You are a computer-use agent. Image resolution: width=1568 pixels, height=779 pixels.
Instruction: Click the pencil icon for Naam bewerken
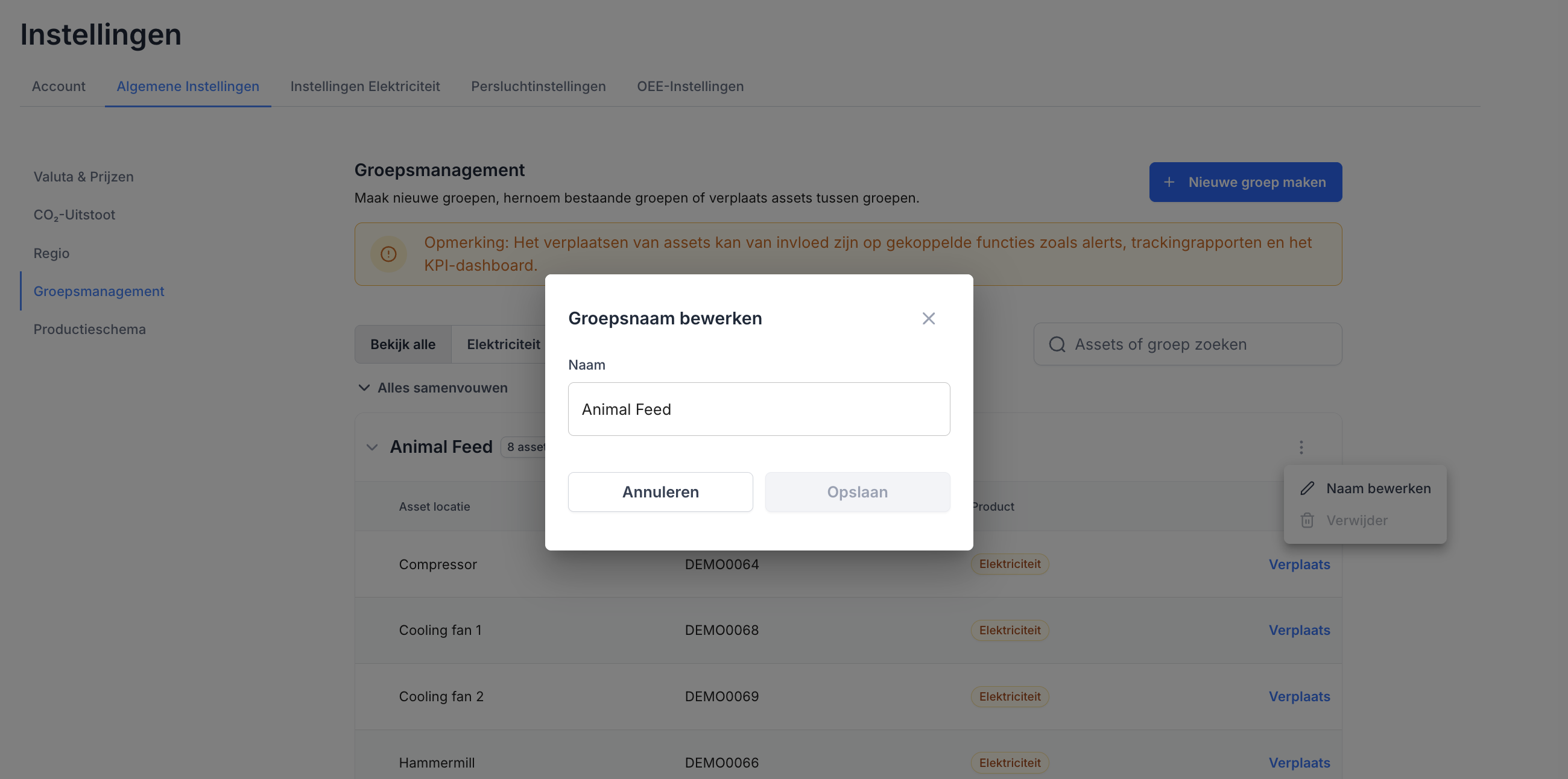point(1307,489)
